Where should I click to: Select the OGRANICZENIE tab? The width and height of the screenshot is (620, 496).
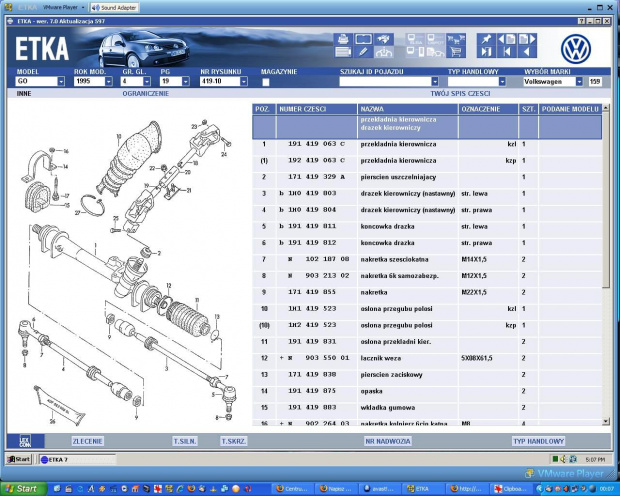(146, 94)
